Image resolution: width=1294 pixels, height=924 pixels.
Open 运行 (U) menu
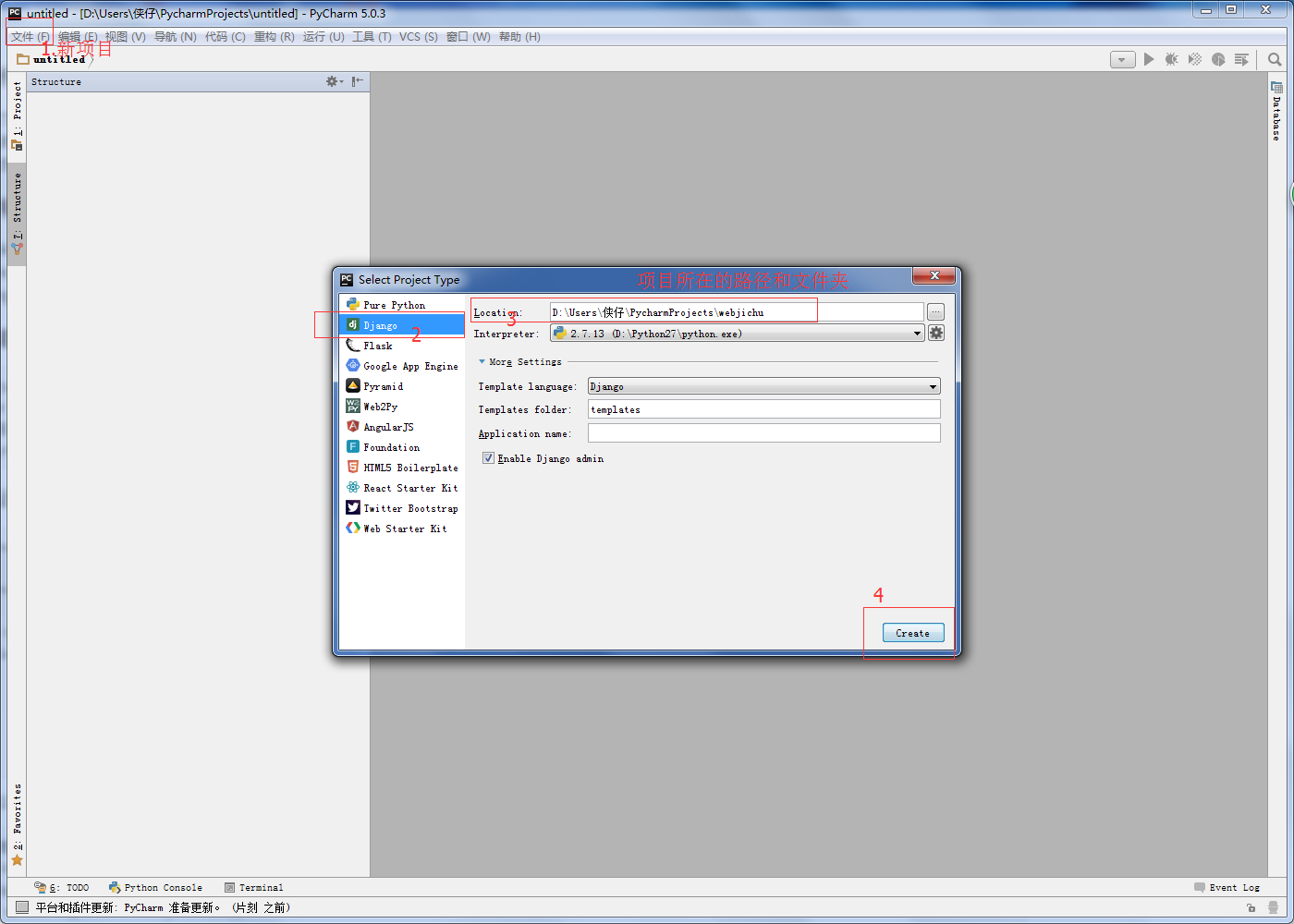pos(323,37)
